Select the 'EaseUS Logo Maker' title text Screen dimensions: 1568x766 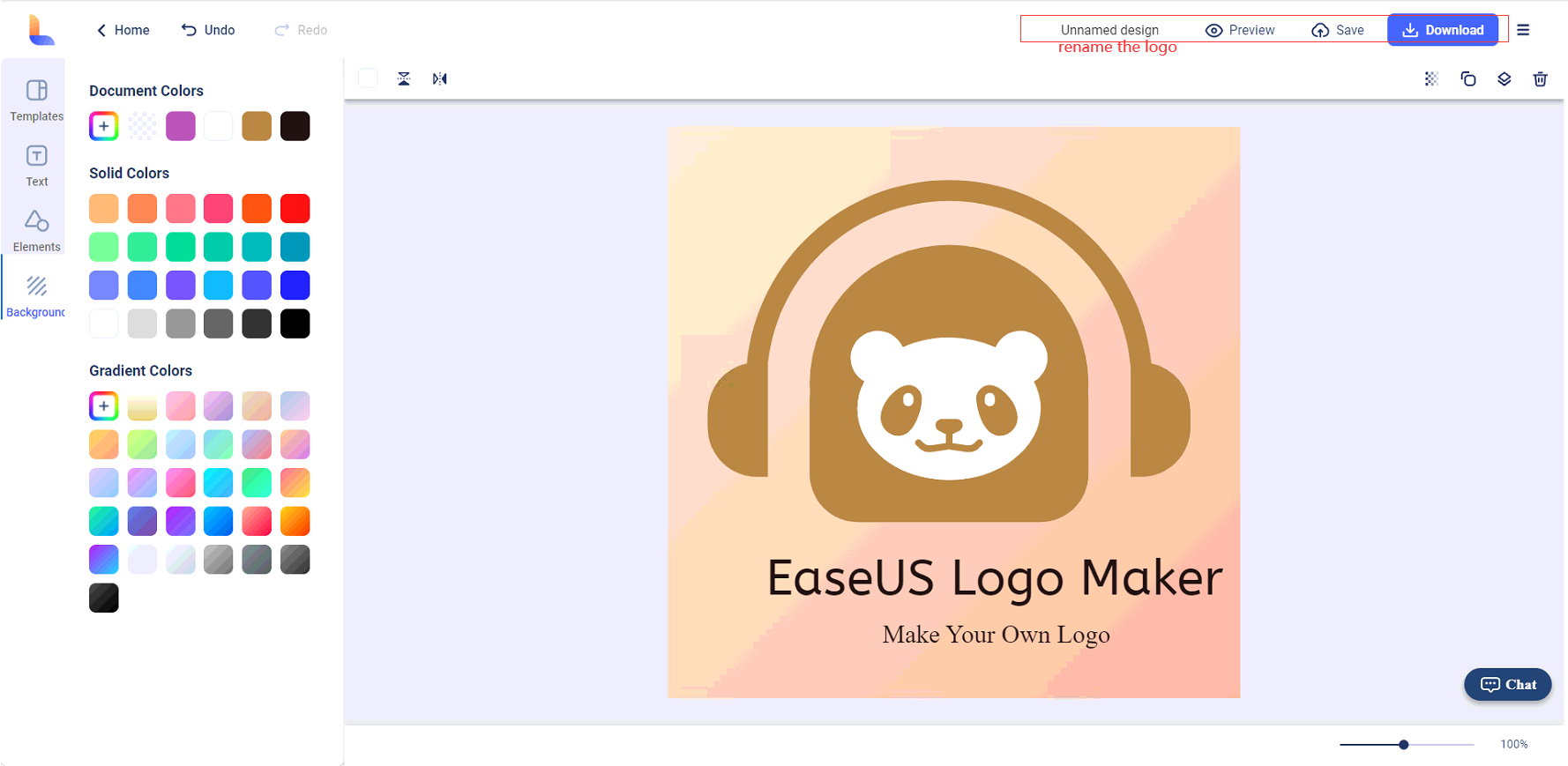995,579
